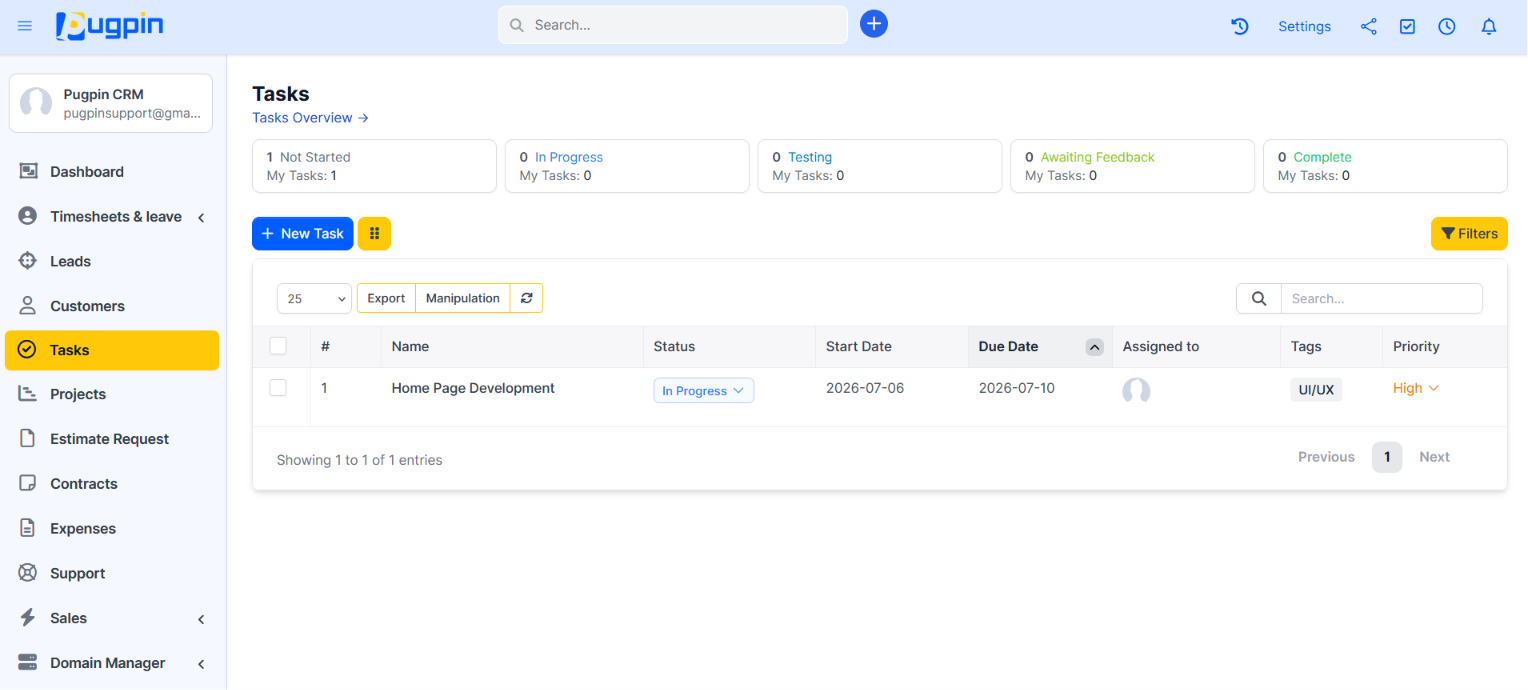
Task: Click the UI/UX tag
Action: tap(1316, 390)
